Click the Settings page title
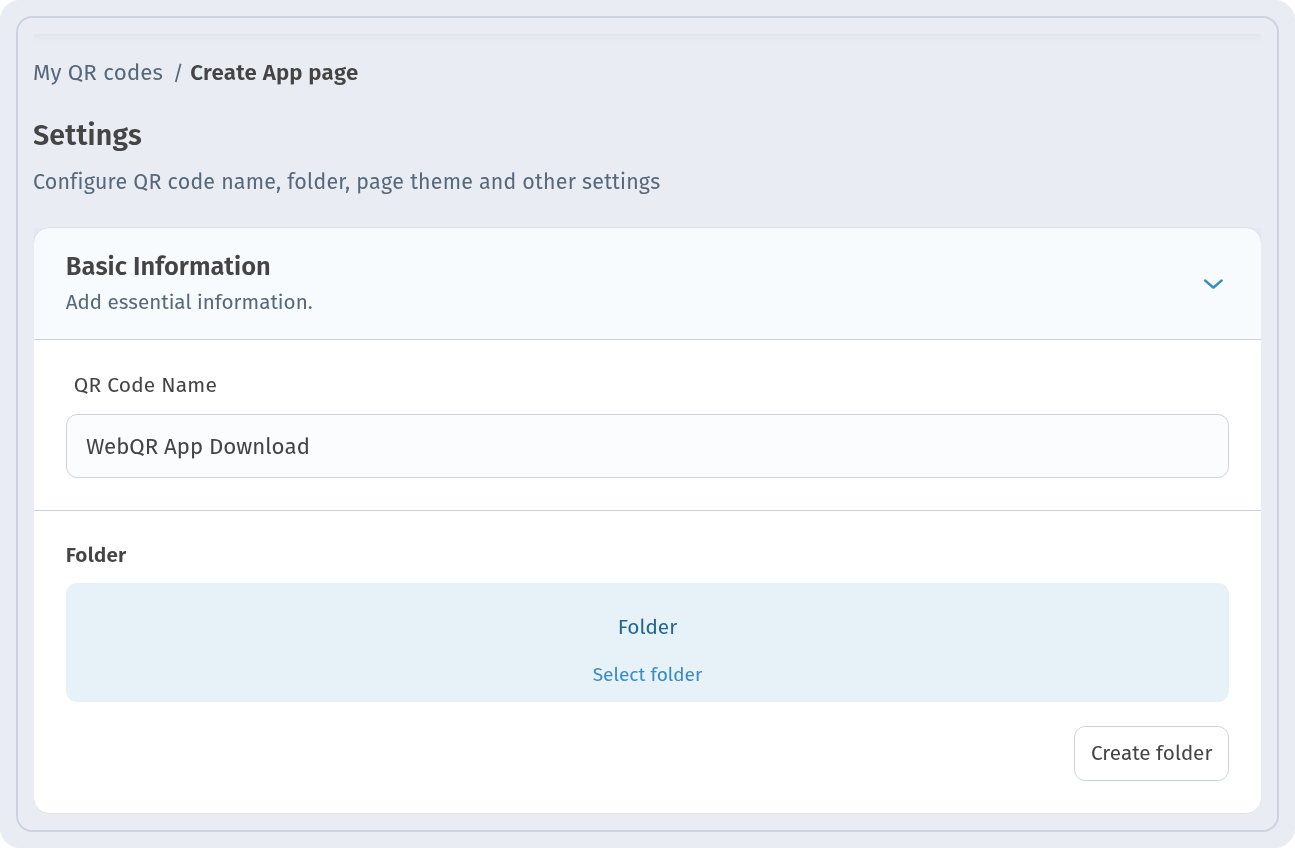Image resolution: width=1295 pixels, height=848 pixels. coord(87,135)
